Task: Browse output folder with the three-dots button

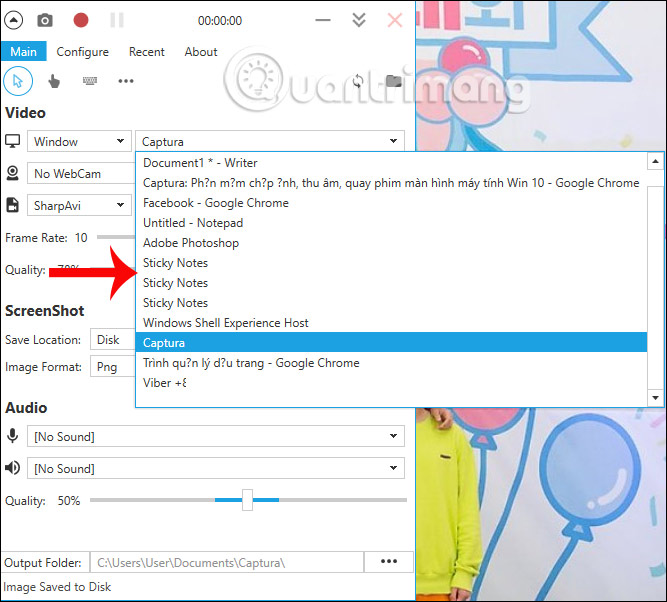Action: tap(389, 562)
